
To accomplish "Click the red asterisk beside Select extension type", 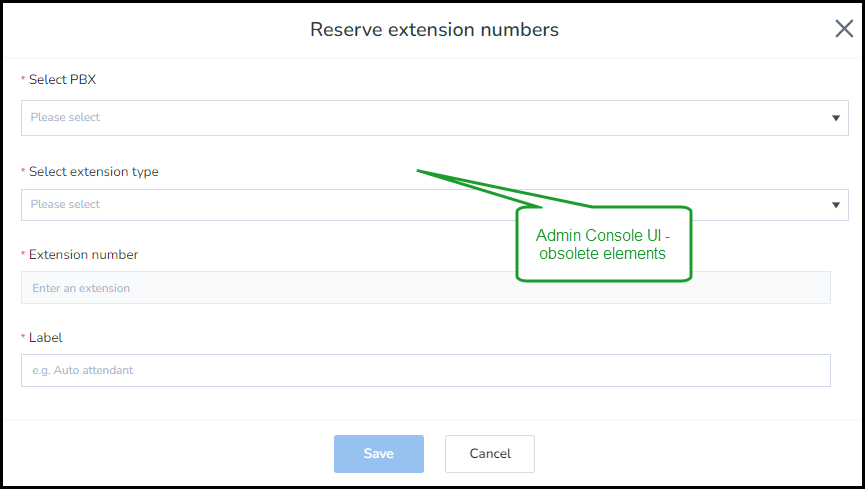I will point(23,171).
